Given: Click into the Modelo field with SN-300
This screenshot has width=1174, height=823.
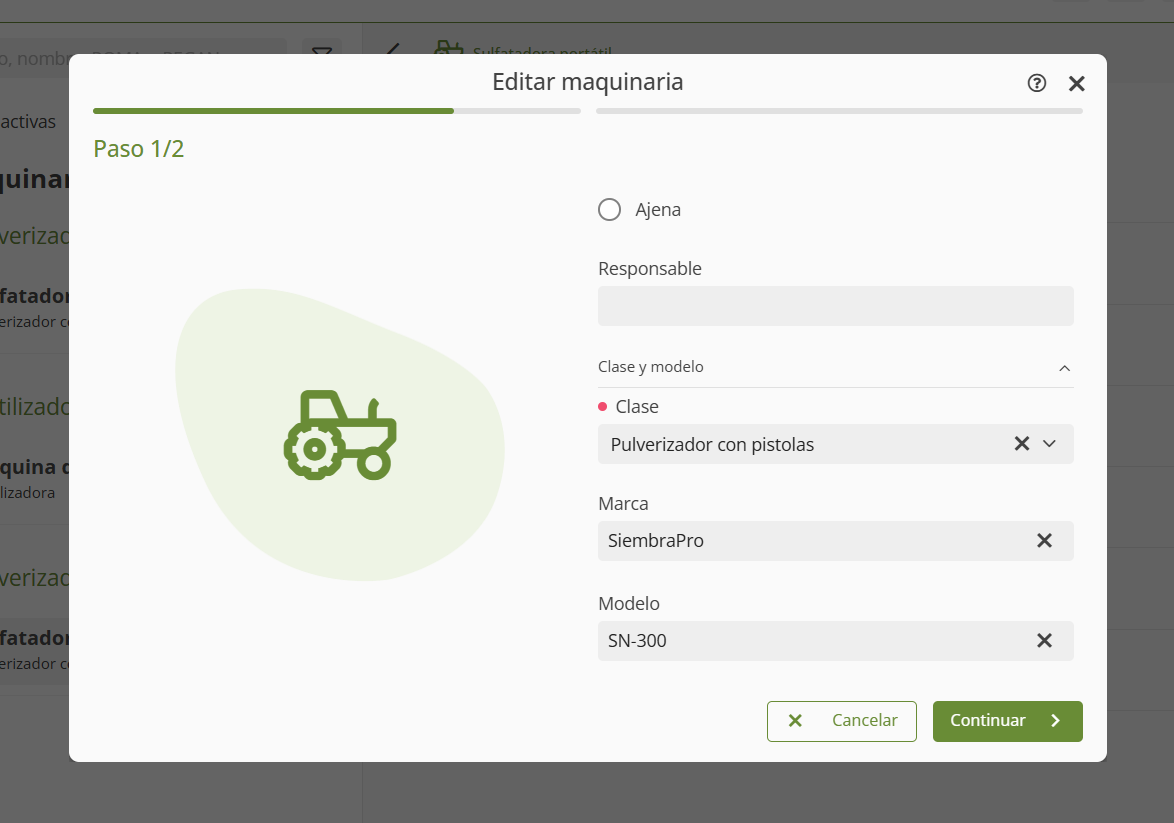Looking at the screenshot, I should coord(810,641).
